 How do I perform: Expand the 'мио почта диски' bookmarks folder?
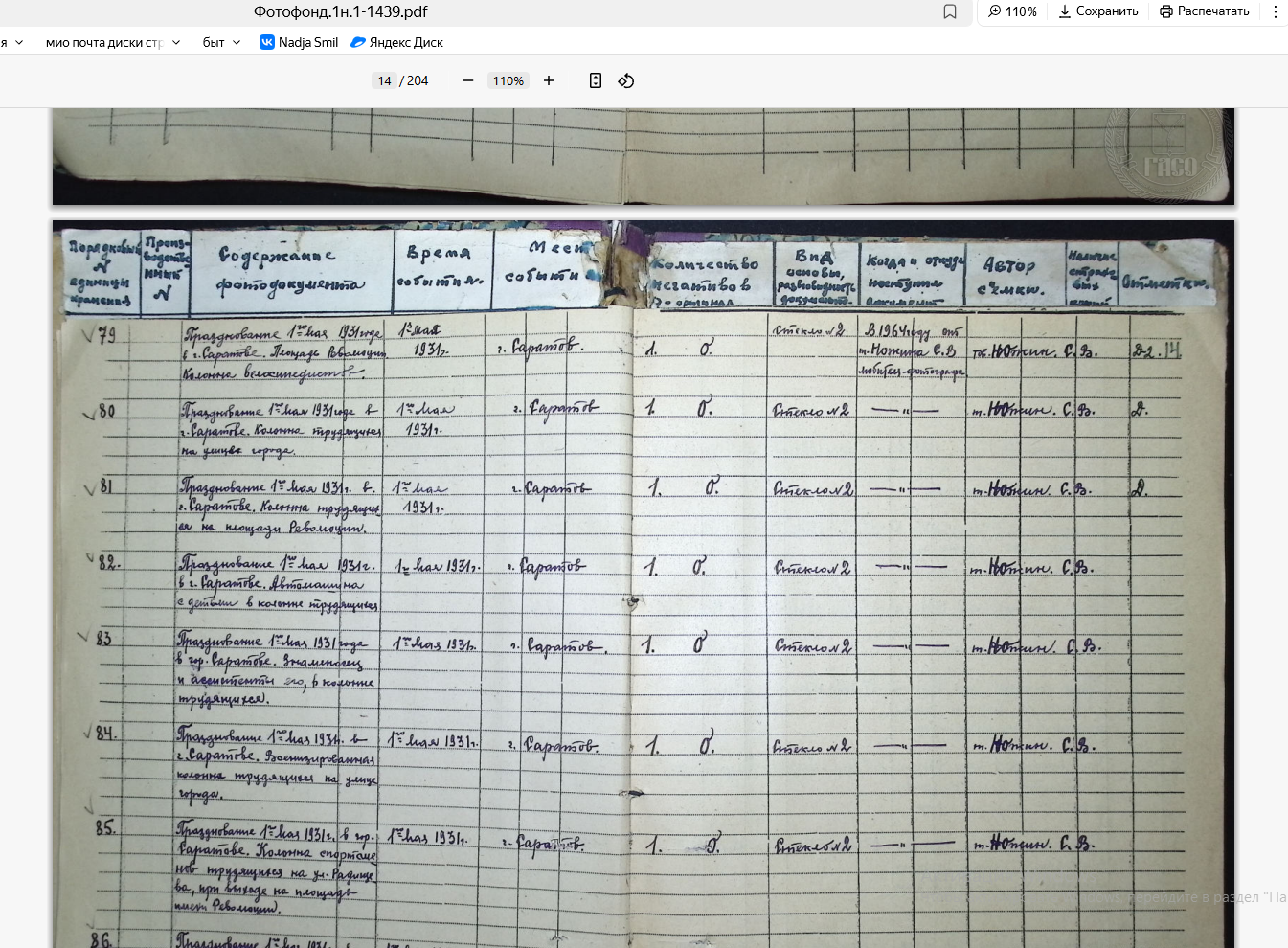coord(113,42)
